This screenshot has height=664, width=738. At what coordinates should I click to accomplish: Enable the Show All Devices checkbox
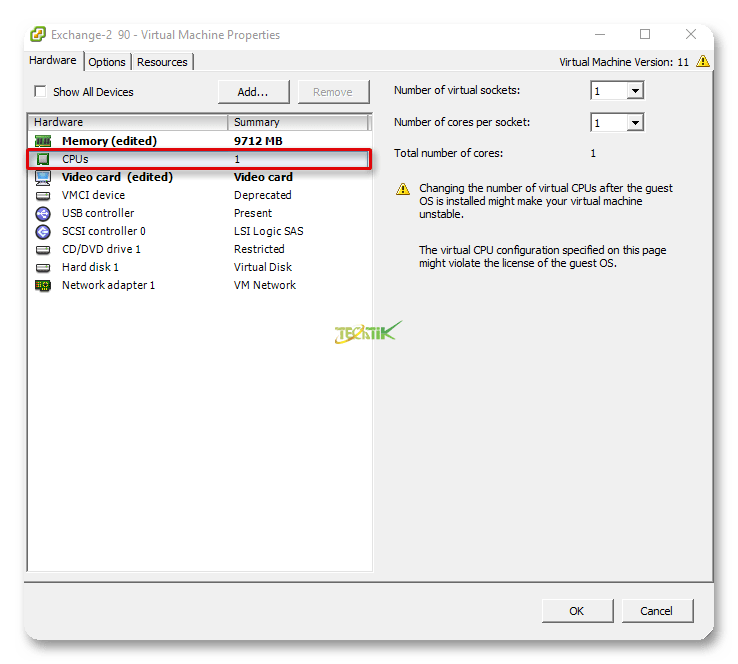point(40,91)
